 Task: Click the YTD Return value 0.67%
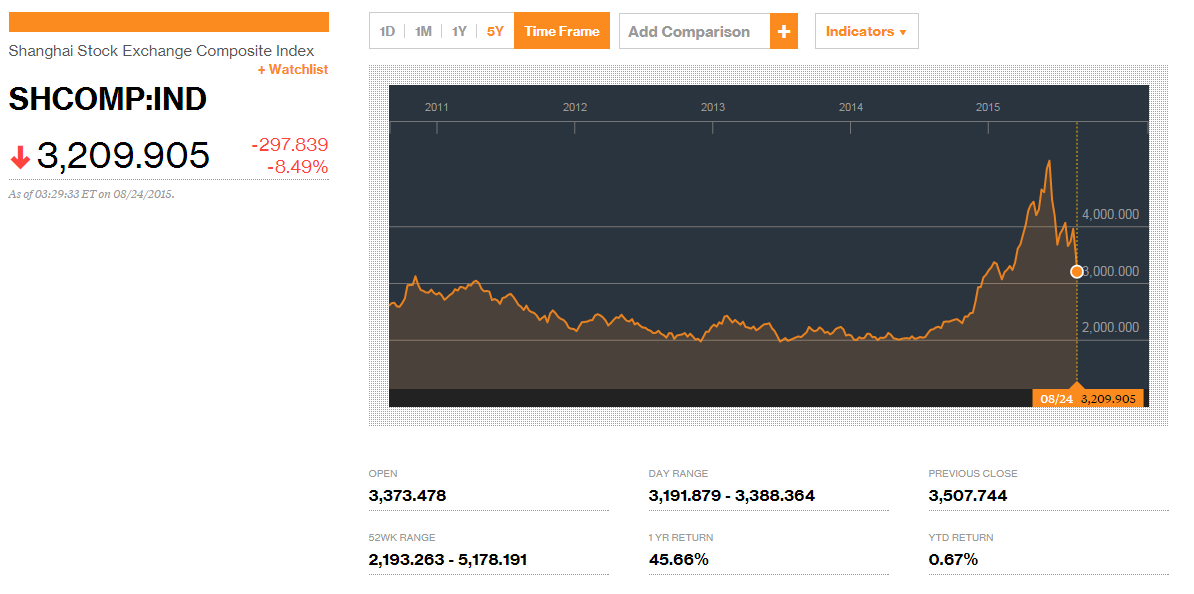click(x=953, y=560)
